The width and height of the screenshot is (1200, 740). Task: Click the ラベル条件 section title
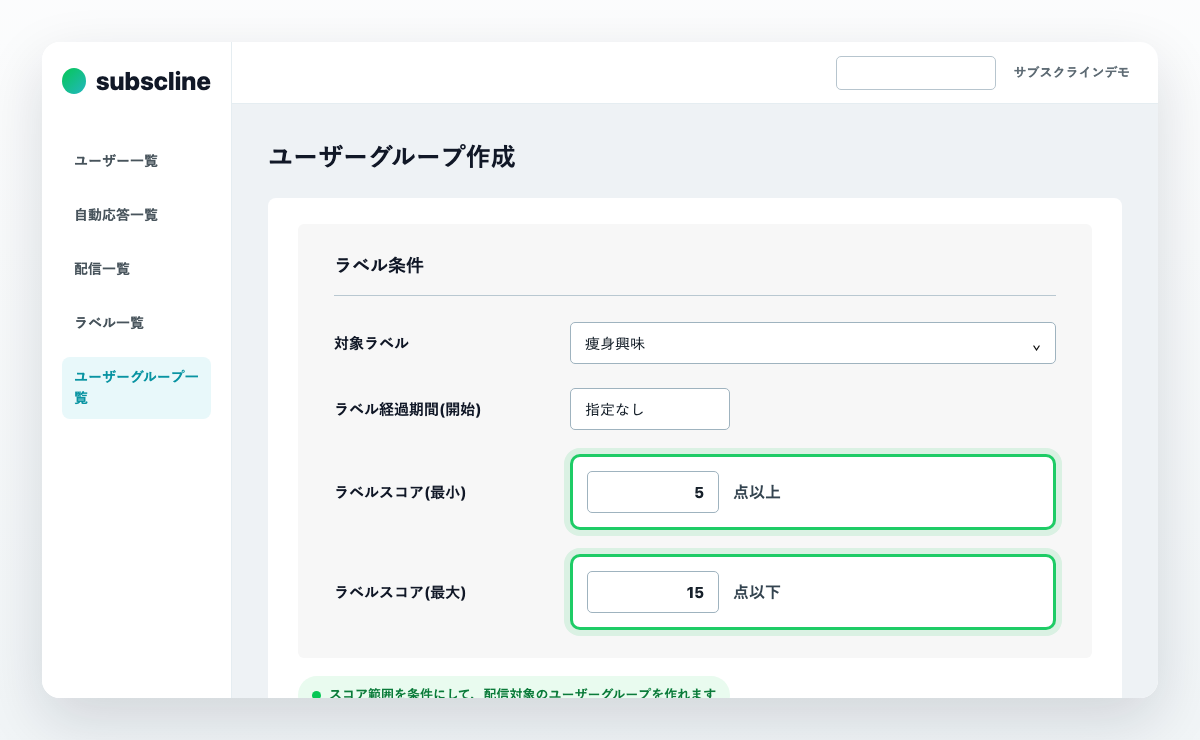tap(379, 265)
